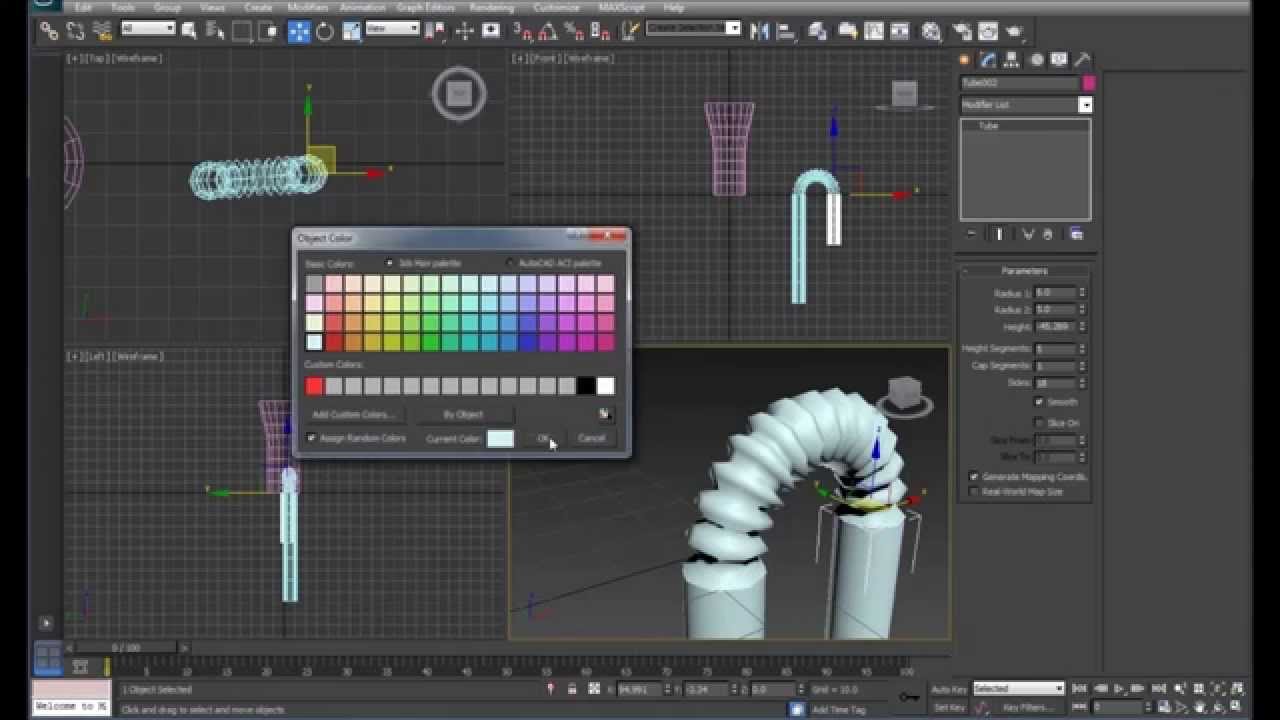Click the Key Filters button
Viewport: 1280px width, 720px height.
tap(1029, 707)
